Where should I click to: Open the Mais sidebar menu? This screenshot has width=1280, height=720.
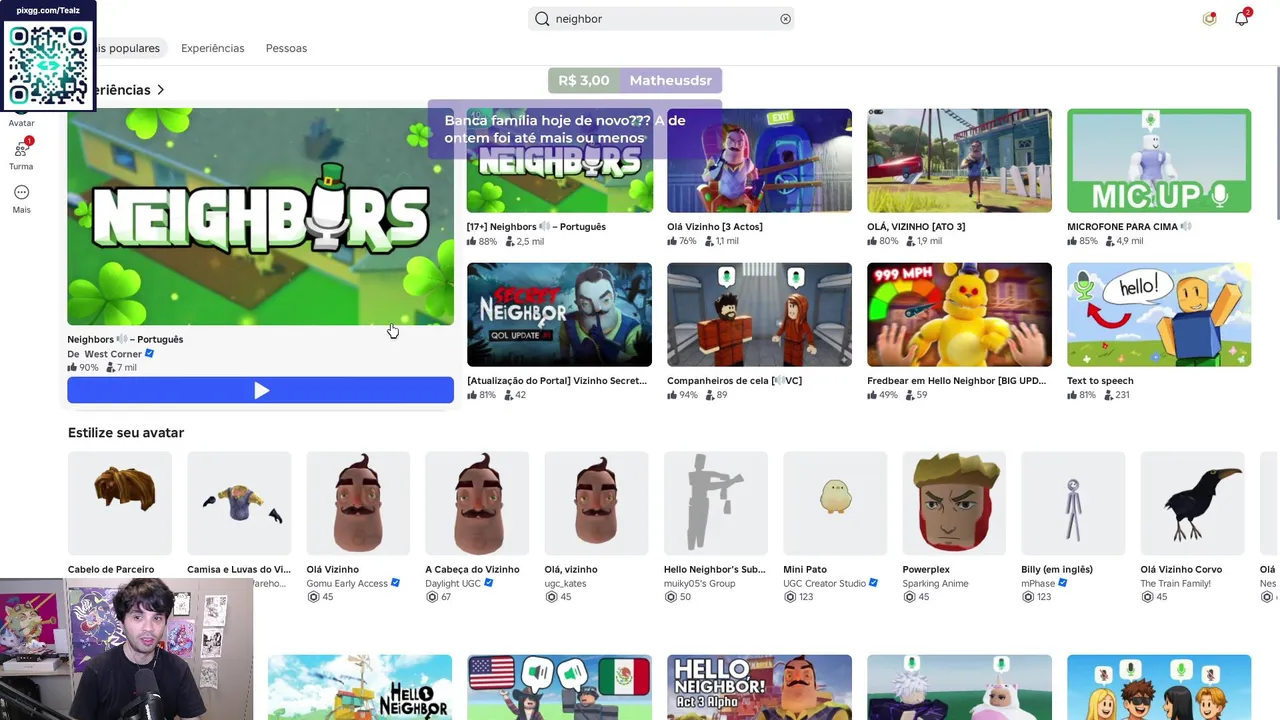(x=21, y=199)
